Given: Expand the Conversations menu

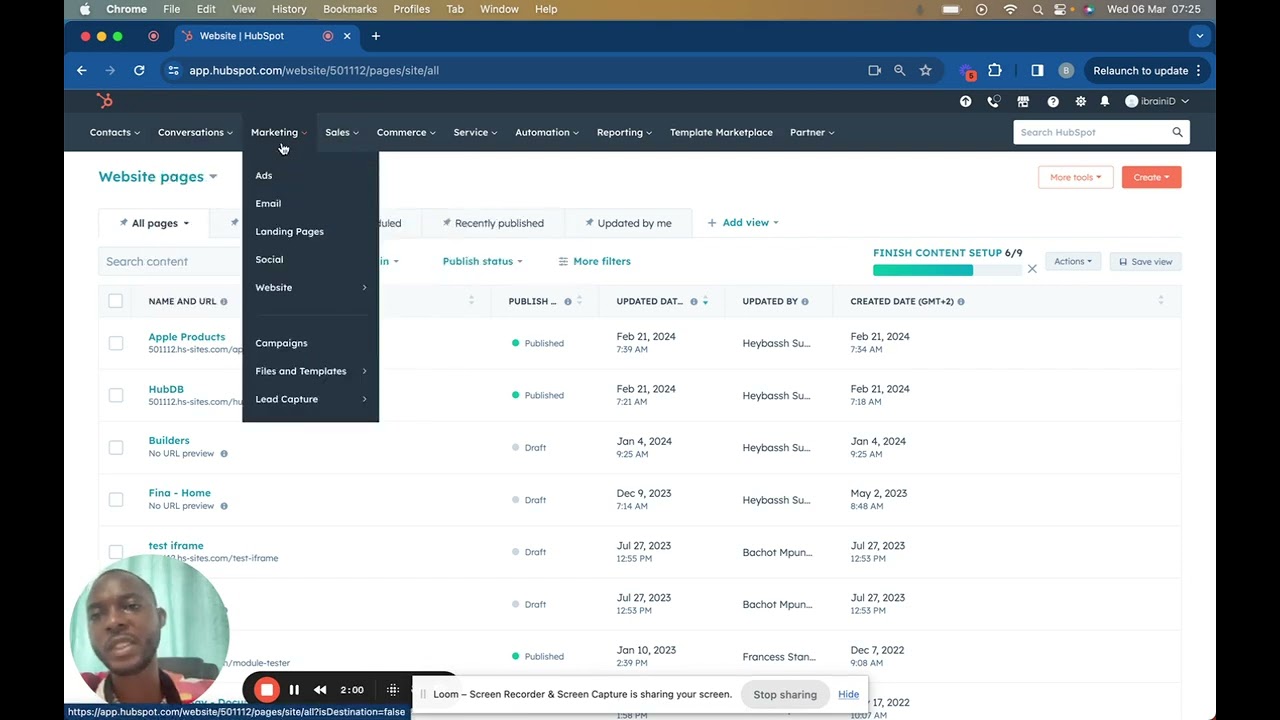Looking at the screenshot, I should [195, 132].
